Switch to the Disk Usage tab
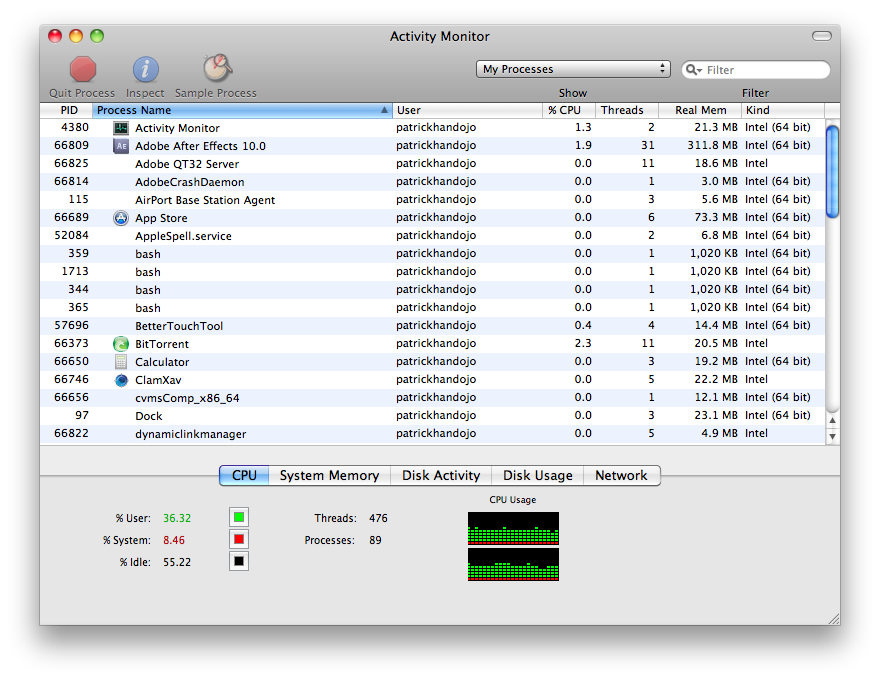Viewport: 880px width, 680px height. tap(538, 475)
